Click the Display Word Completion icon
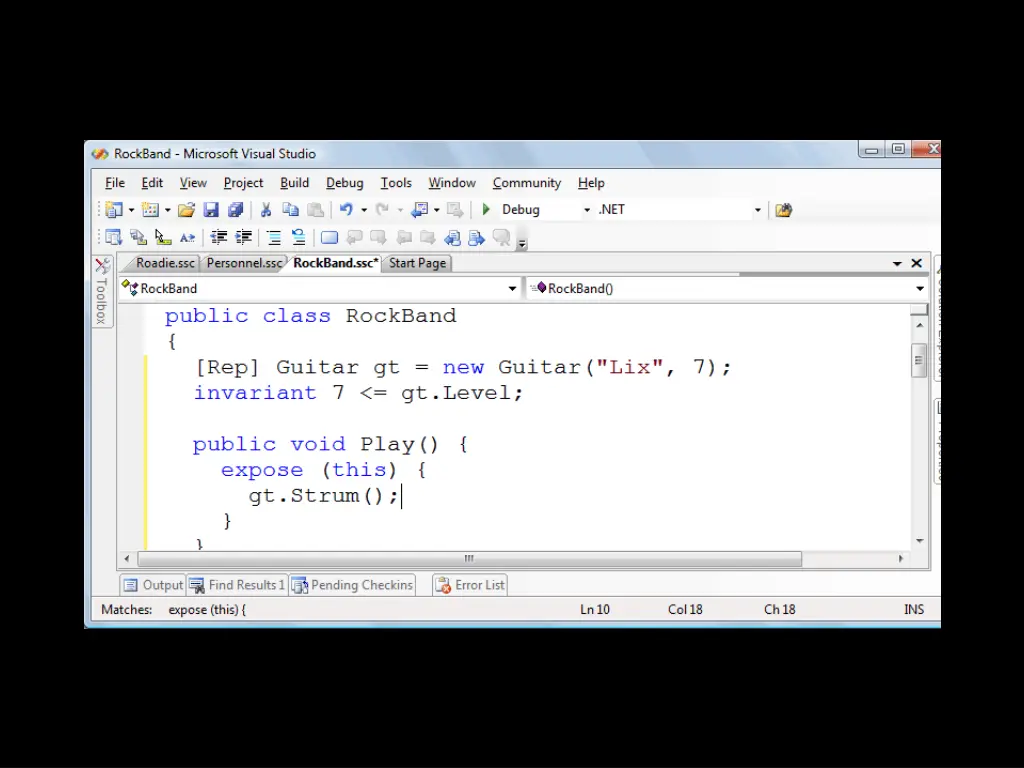 pos(187,238)
